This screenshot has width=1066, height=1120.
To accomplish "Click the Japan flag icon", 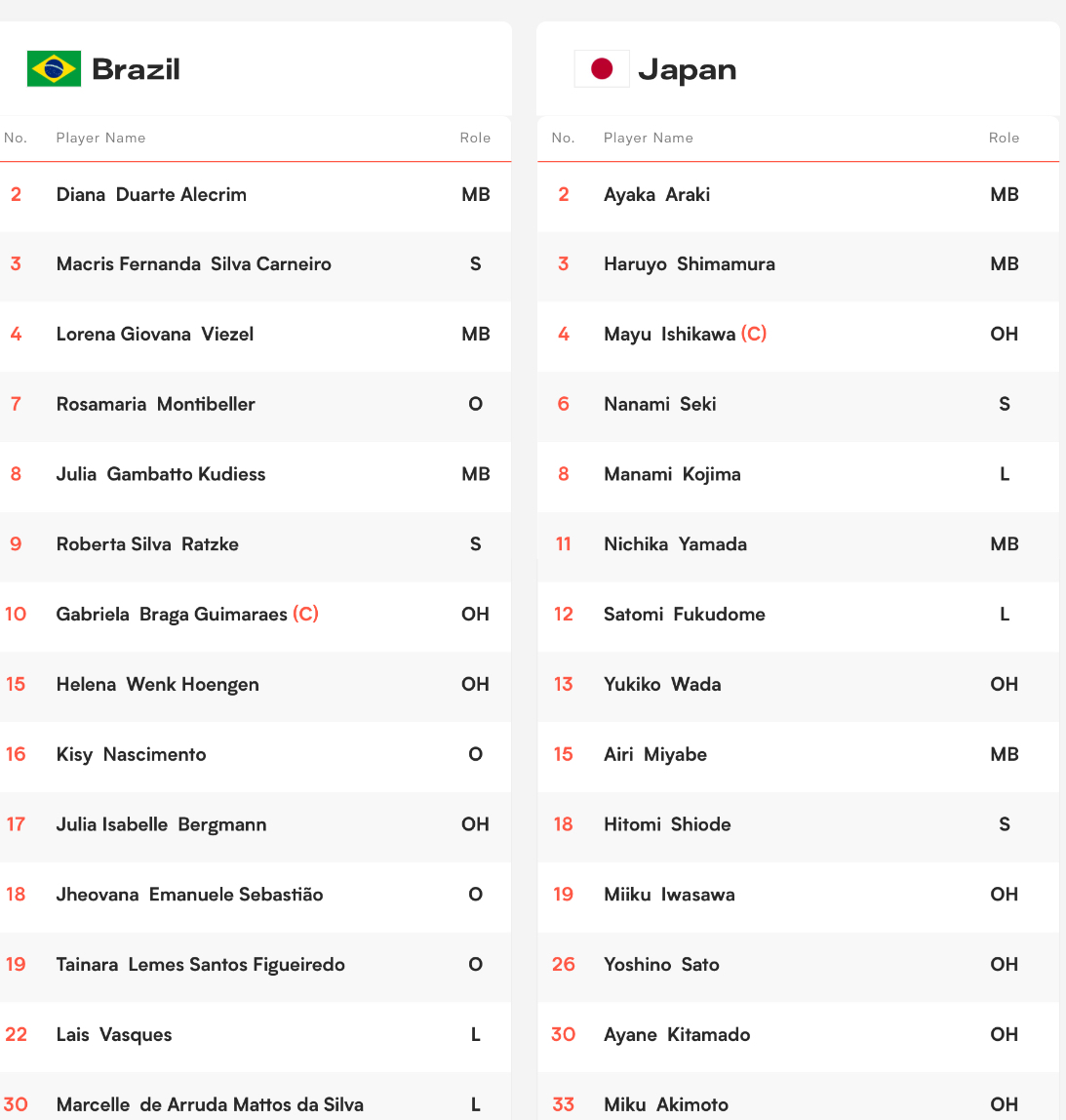I will pyautogui.click(x=602, y=68).
